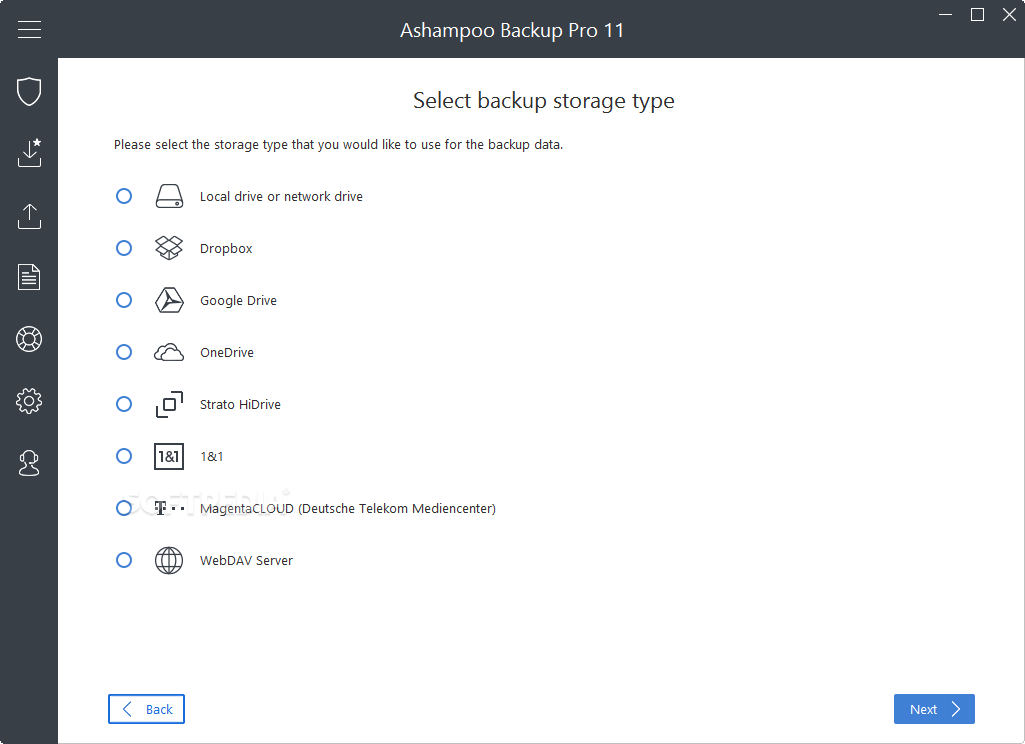Viewport: 1025px width, 744px height.
Task: Open the shield overview icon in sidebar
Action: tap(29, 91)
